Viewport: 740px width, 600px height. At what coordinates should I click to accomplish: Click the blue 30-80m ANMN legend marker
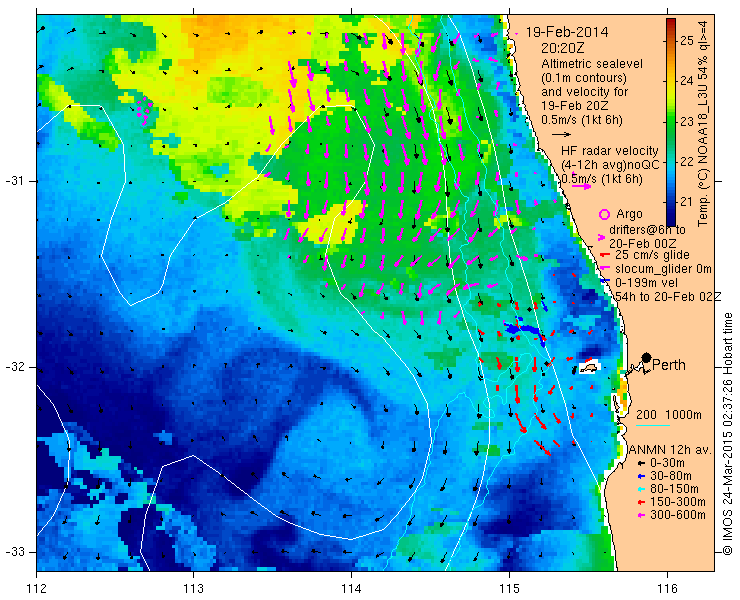tap(640, 476)
